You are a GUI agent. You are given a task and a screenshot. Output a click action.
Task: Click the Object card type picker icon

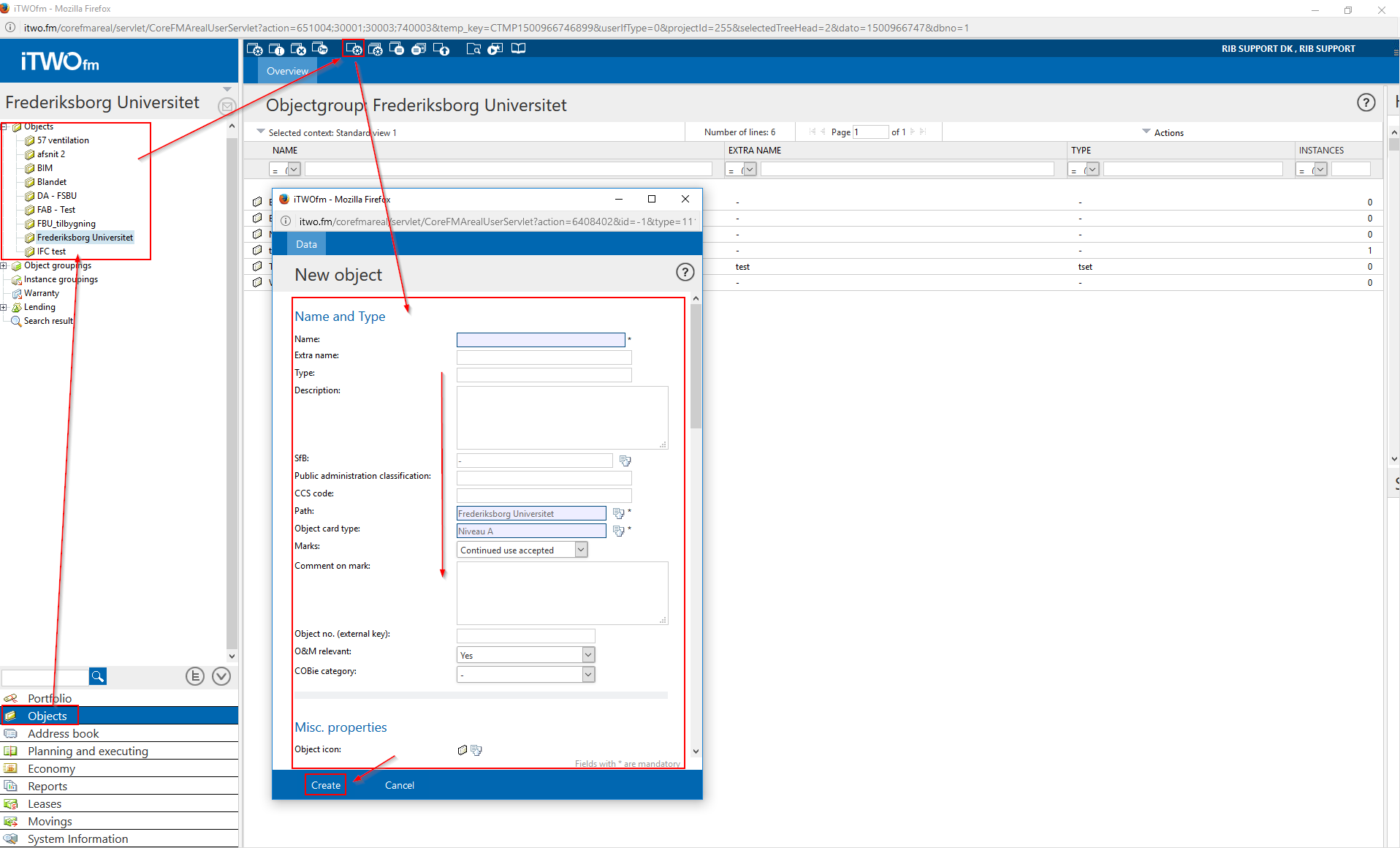point(618,531)
